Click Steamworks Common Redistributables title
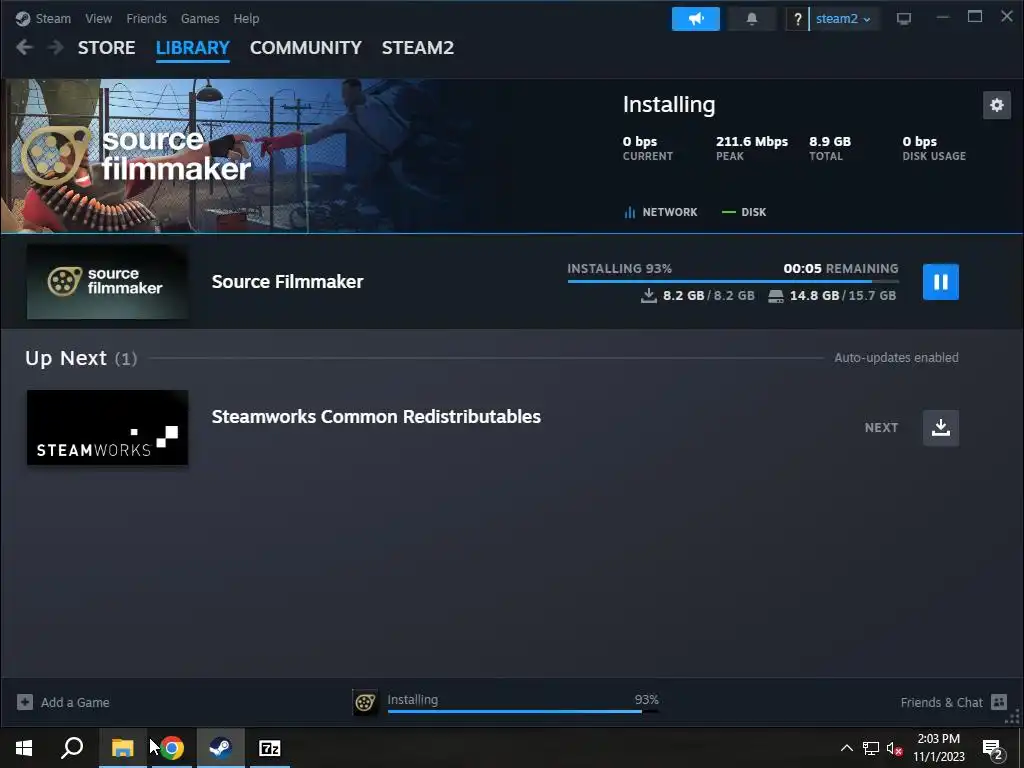This screenshot has height=768, width=1024. pyautogui.click(x=376, y=417)
